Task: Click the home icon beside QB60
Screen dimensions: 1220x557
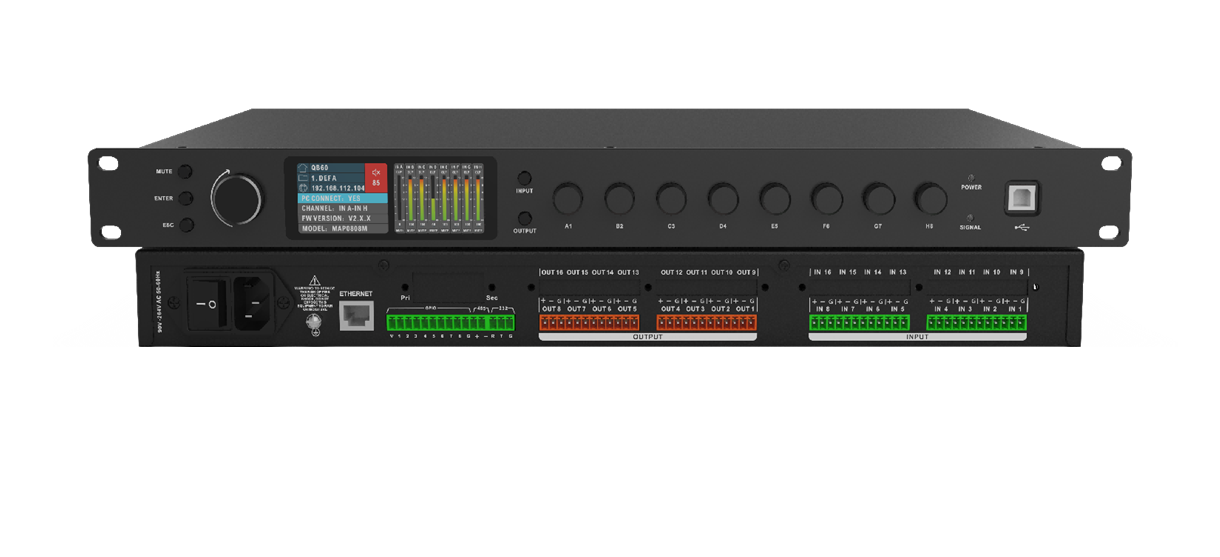Action: pyautogui.click(x=303, y=167)
